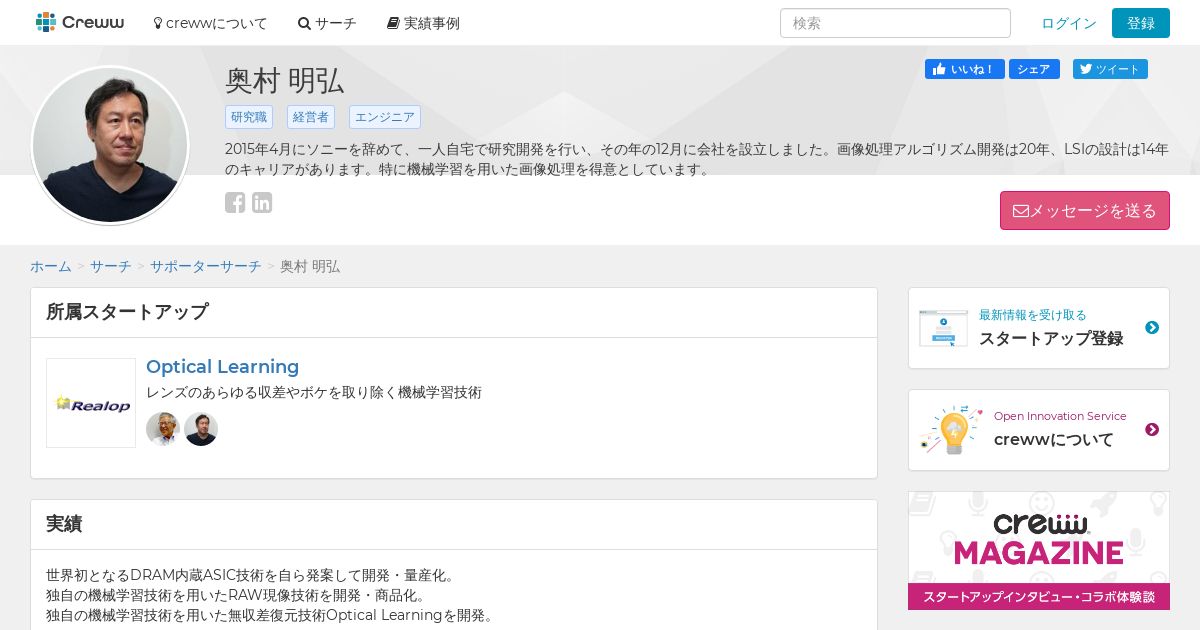Image resolution: width=1200 pixels, height=630 pixels.
Task: Click the gray-haired member avatar
Action: pyautogui.click(x=163, y=429)
